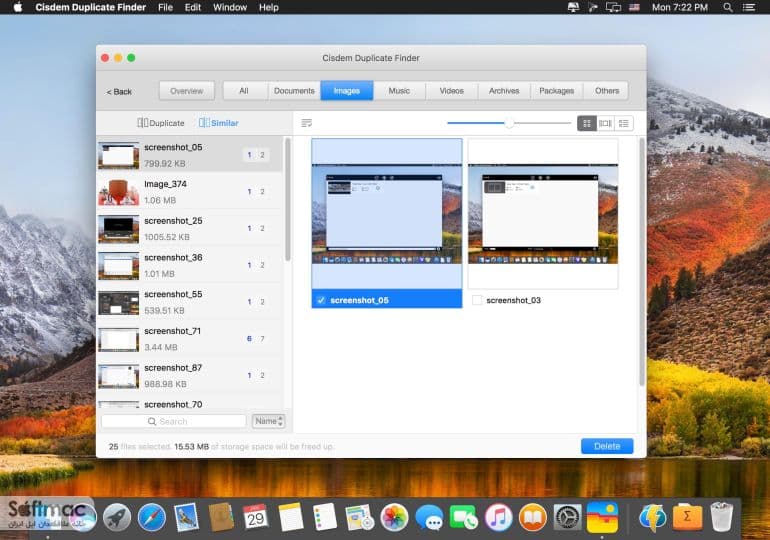Open Photos app in Dock
The height and width of the screenshot is (540, 770).
point(394,517)
